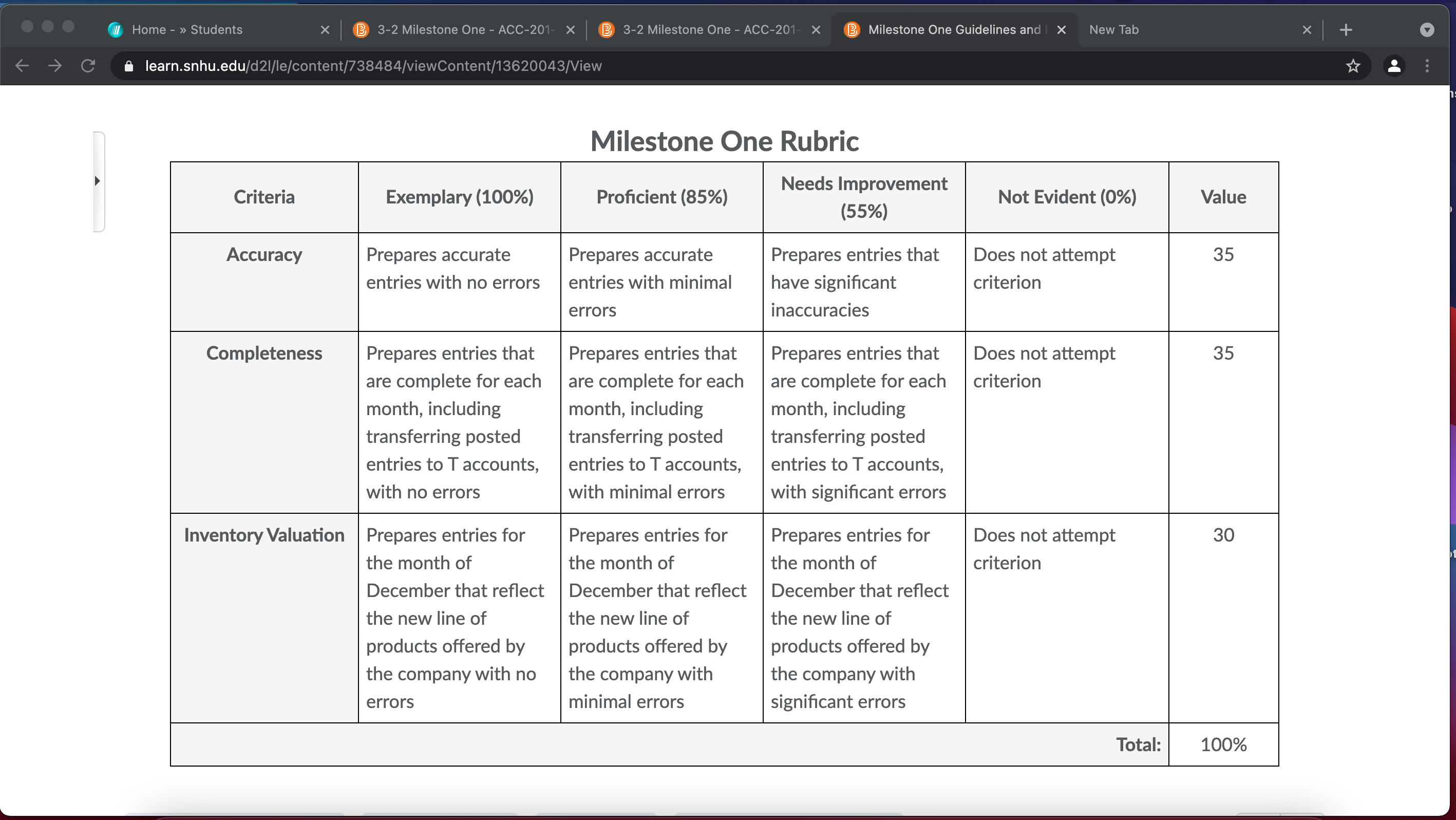Bookmark this page with the star icon
The width and height of the screenshot is (1456, 820).
[1353, 66]
